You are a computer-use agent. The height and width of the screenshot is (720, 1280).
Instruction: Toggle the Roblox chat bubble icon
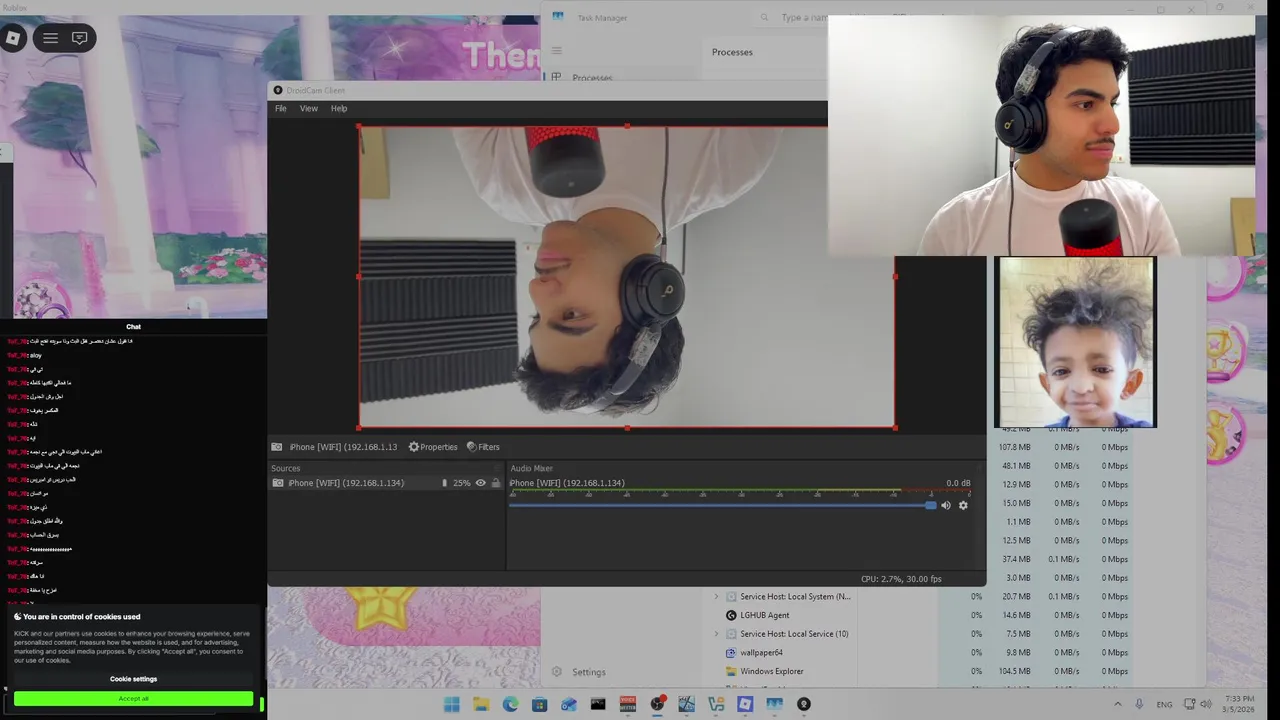pyautogui.click(x=80, y=38)
